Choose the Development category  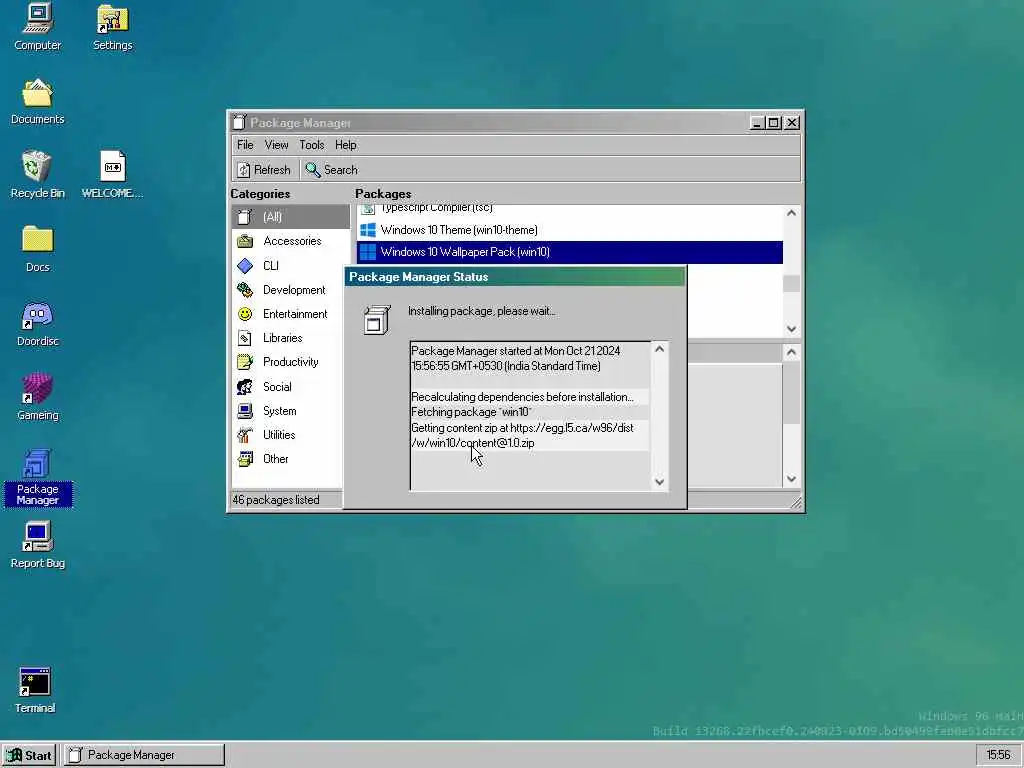(x=291, y=289)
